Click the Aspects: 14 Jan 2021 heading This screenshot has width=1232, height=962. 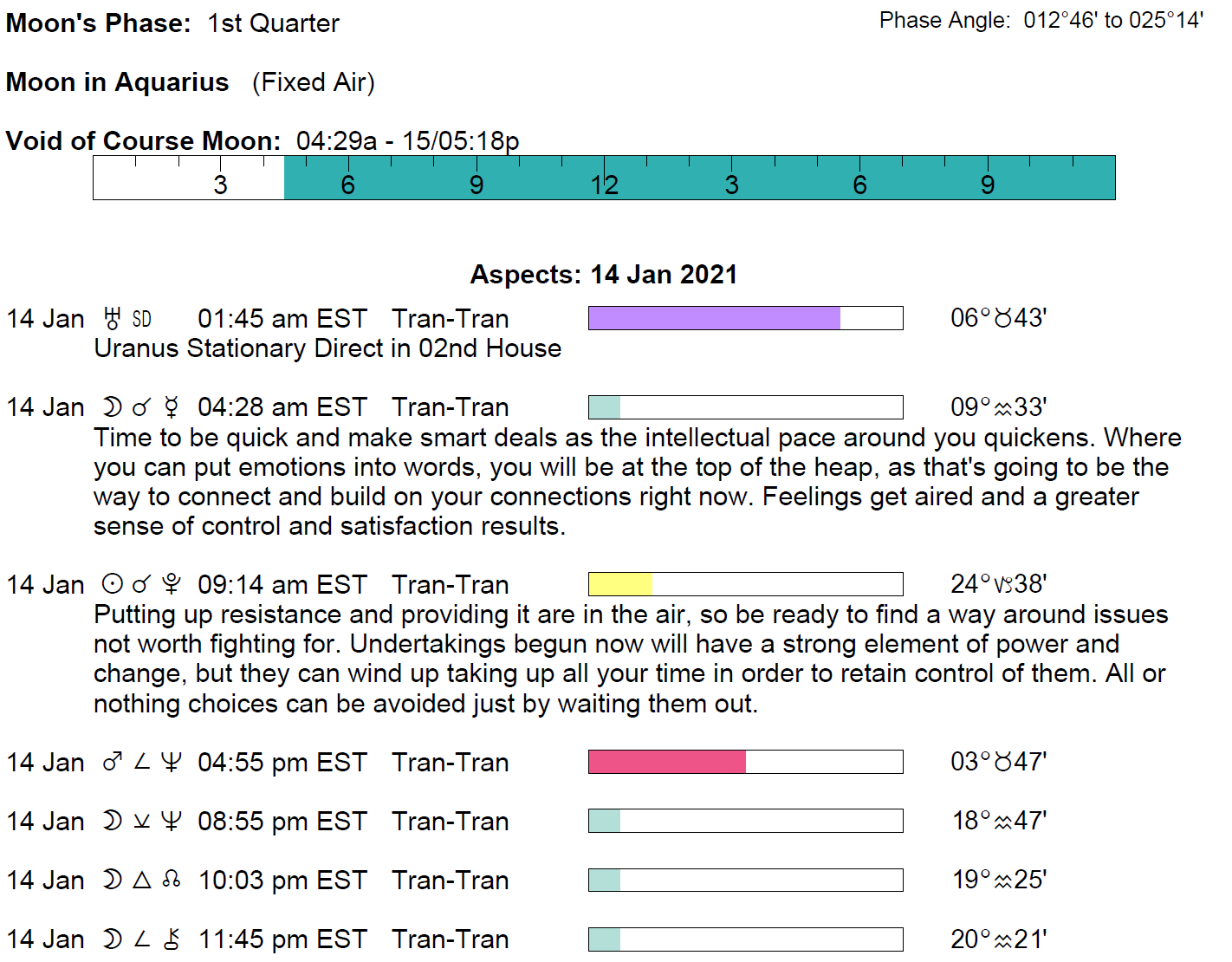pyautogui.click(x=603, y=275)
